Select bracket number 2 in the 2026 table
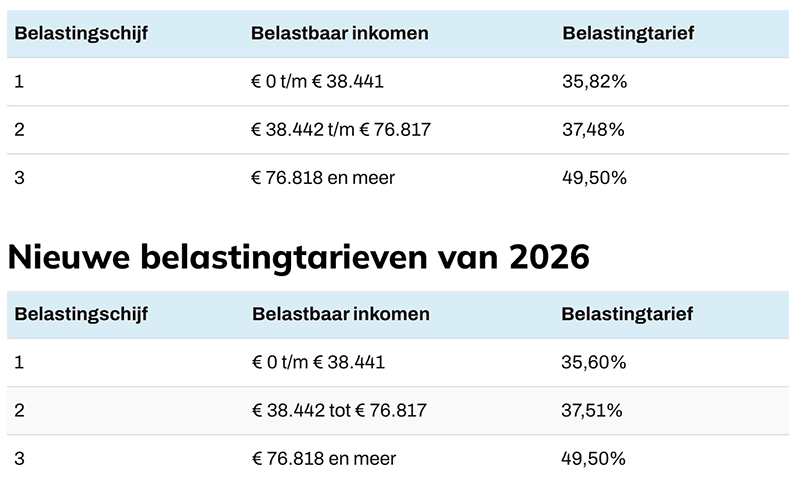Screen dimensions: 800x480 [x=20, y=411]
